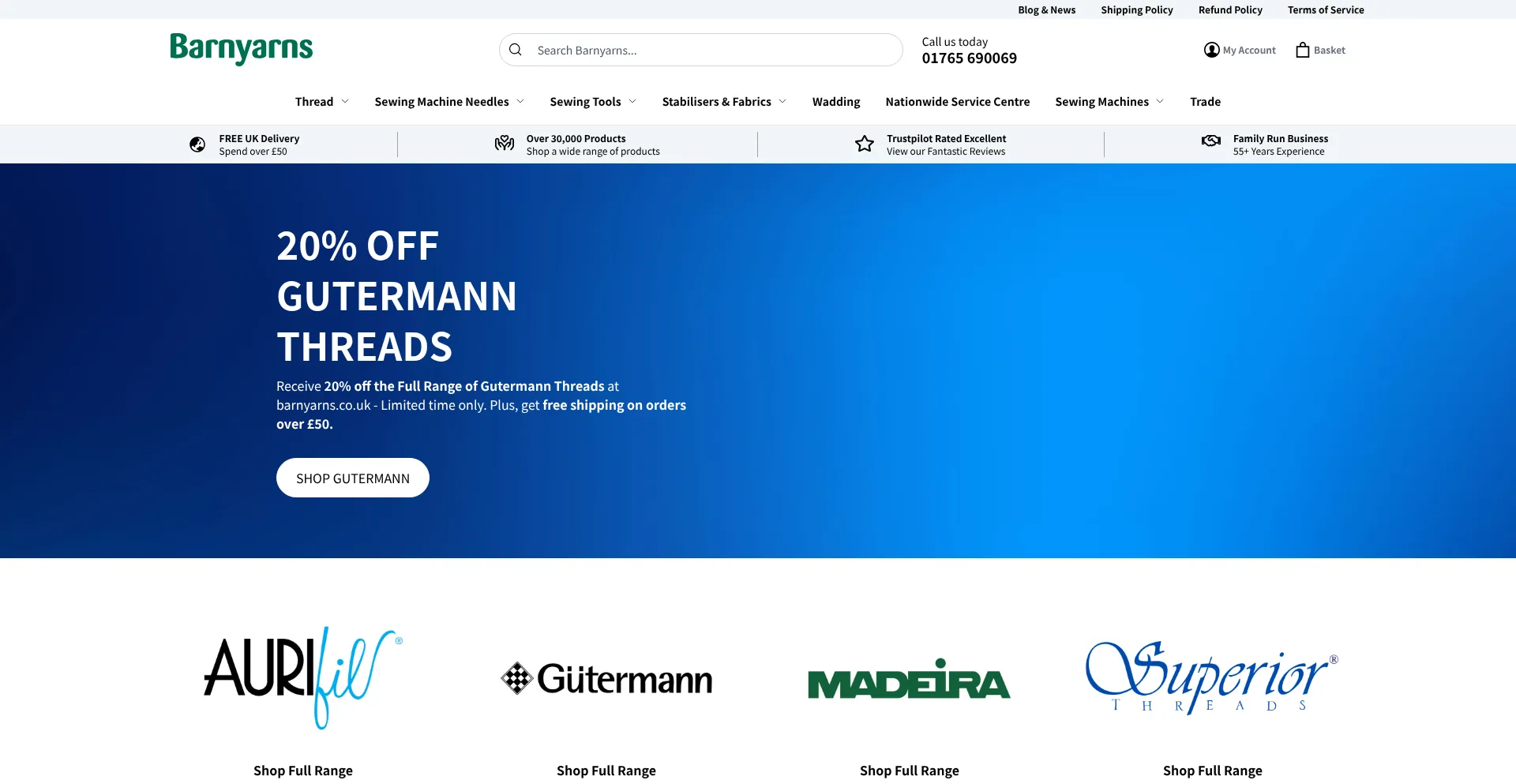The width and height of the screenshot is (1516, 784).
Task: Click the 55+ Years Experience text
Action: 1278,152
